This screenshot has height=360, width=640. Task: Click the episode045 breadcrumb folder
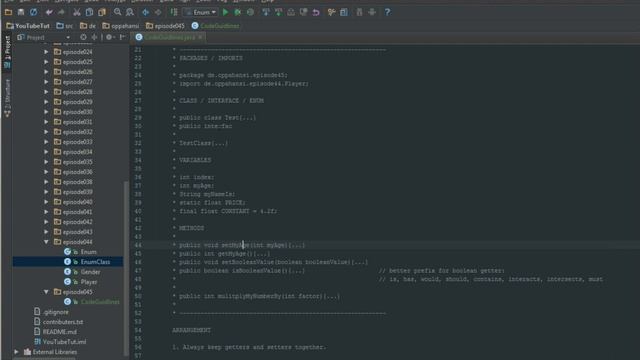165,26
